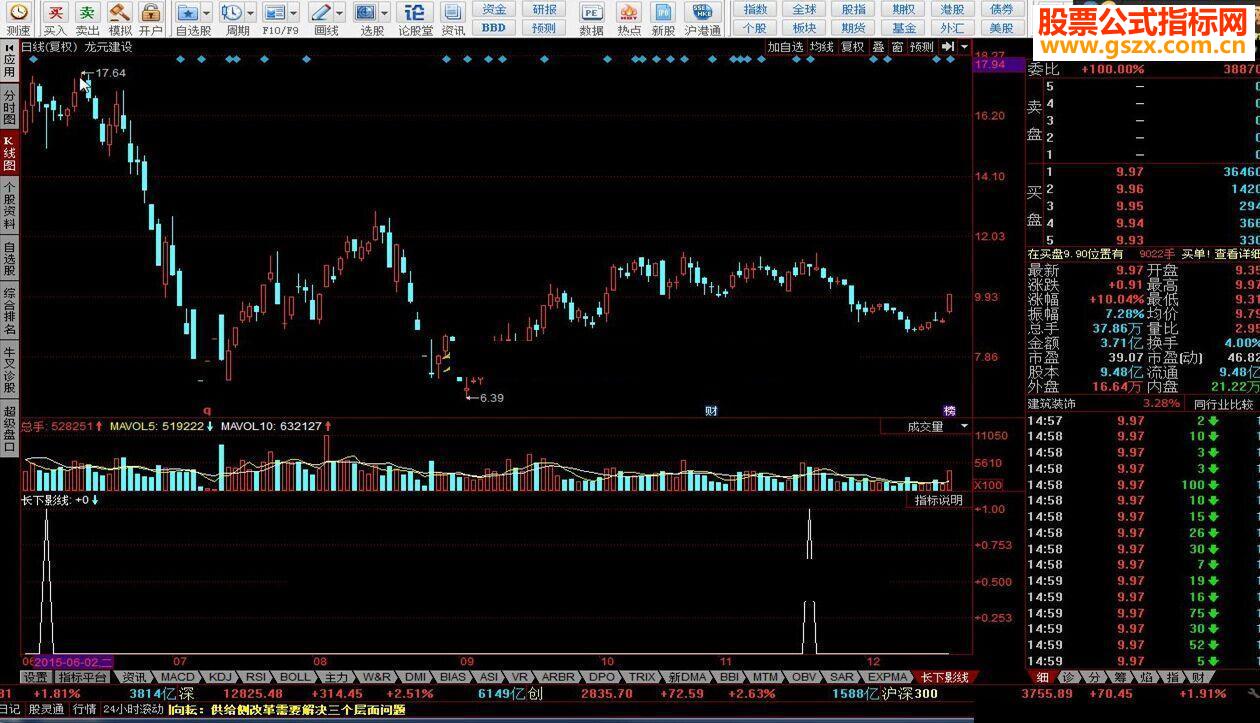Open the 个股资料 sidebar tab
The width and height of the screenshot is (1260, 723).
pos(9,205)
